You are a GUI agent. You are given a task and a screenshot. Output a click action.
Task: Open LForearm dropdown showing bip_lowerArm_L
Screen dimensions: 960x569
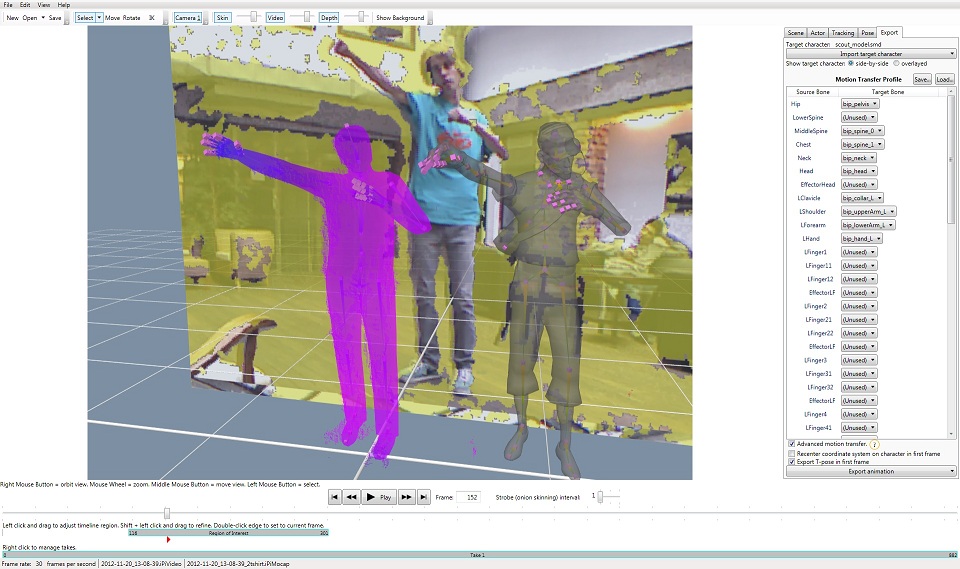click(x=868, y=225)
